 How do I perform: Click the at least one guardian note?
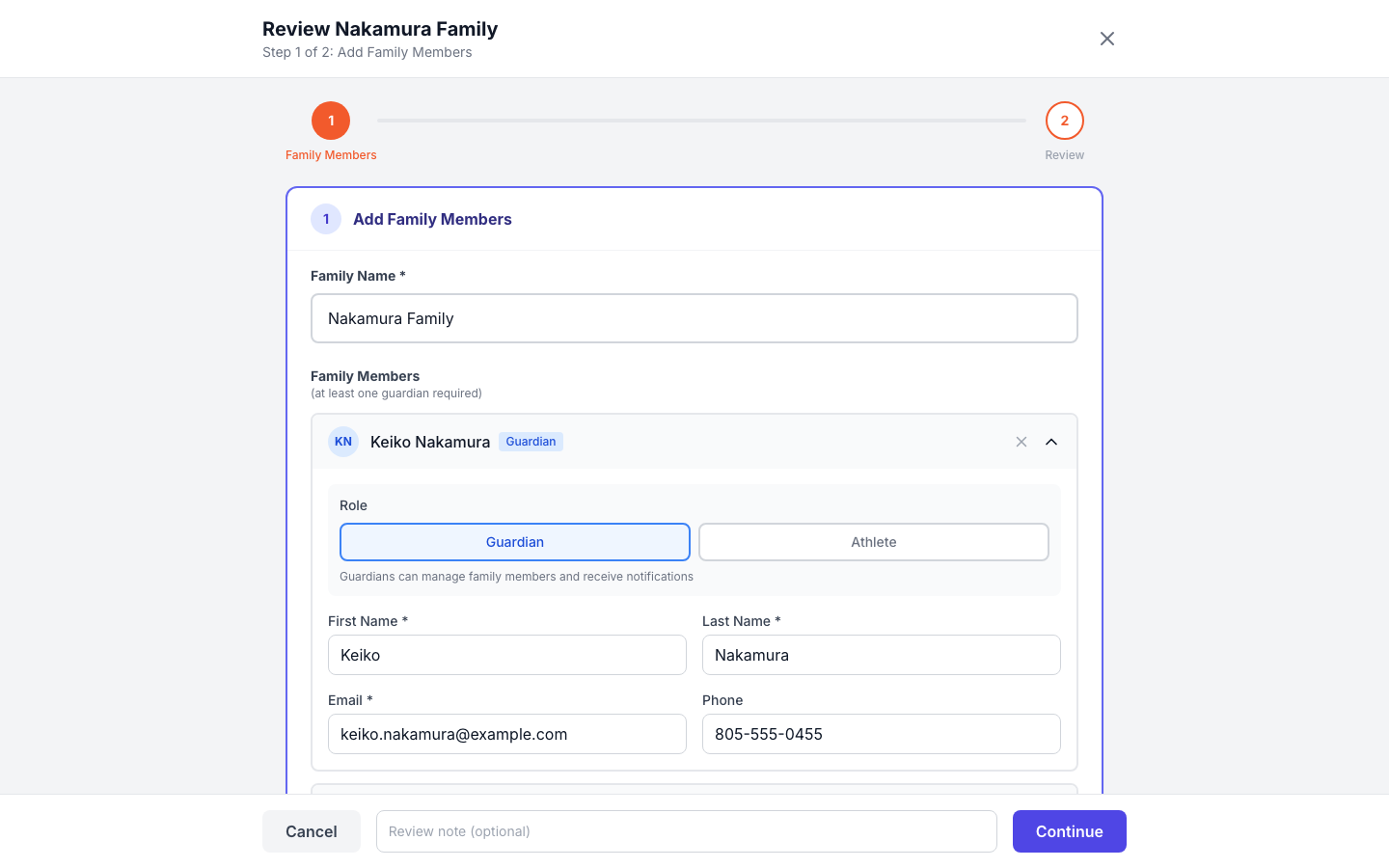(x=396, y=393)
